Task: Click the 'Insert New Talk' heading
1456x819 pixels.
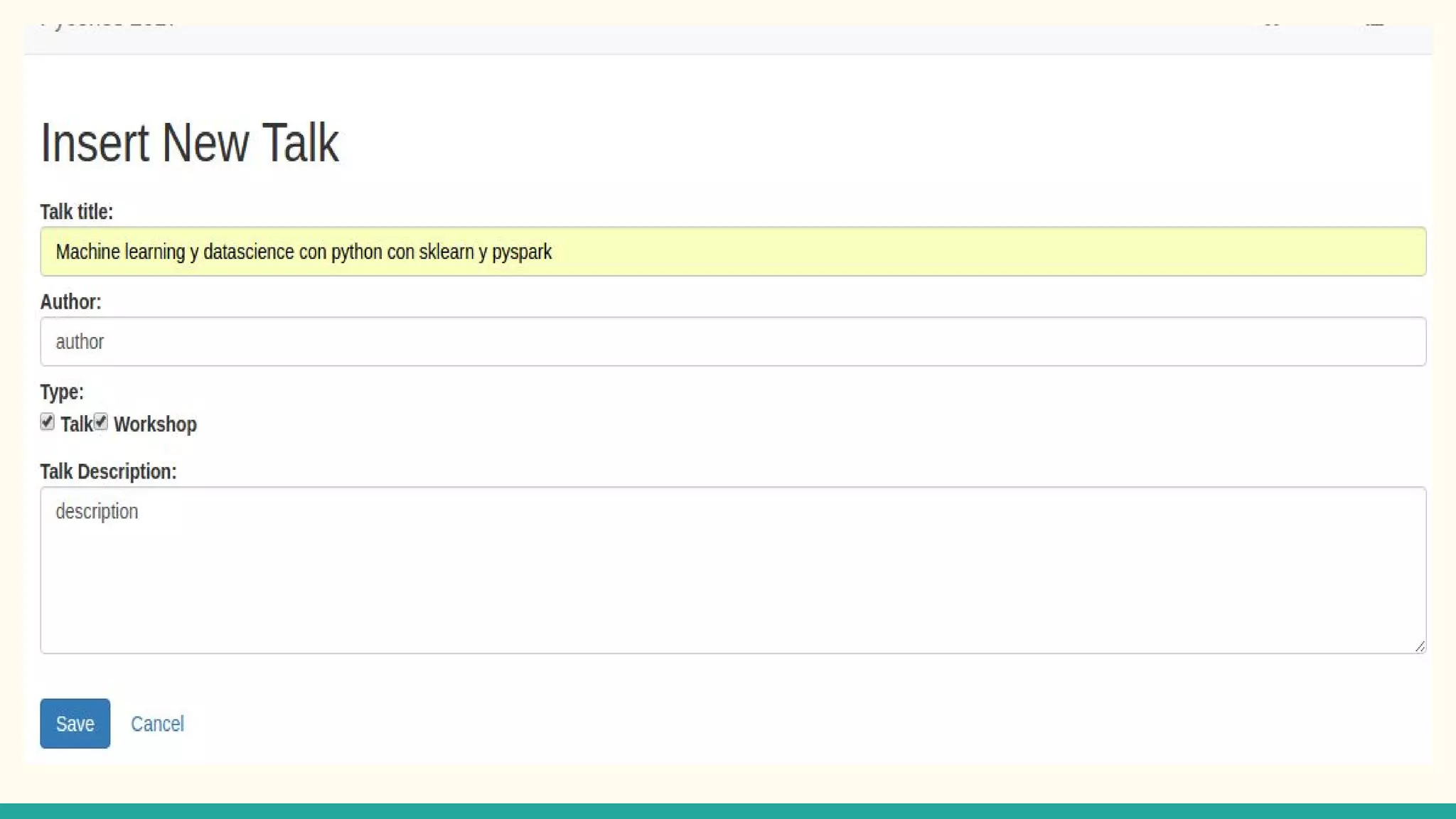Action: pos(189,143)
